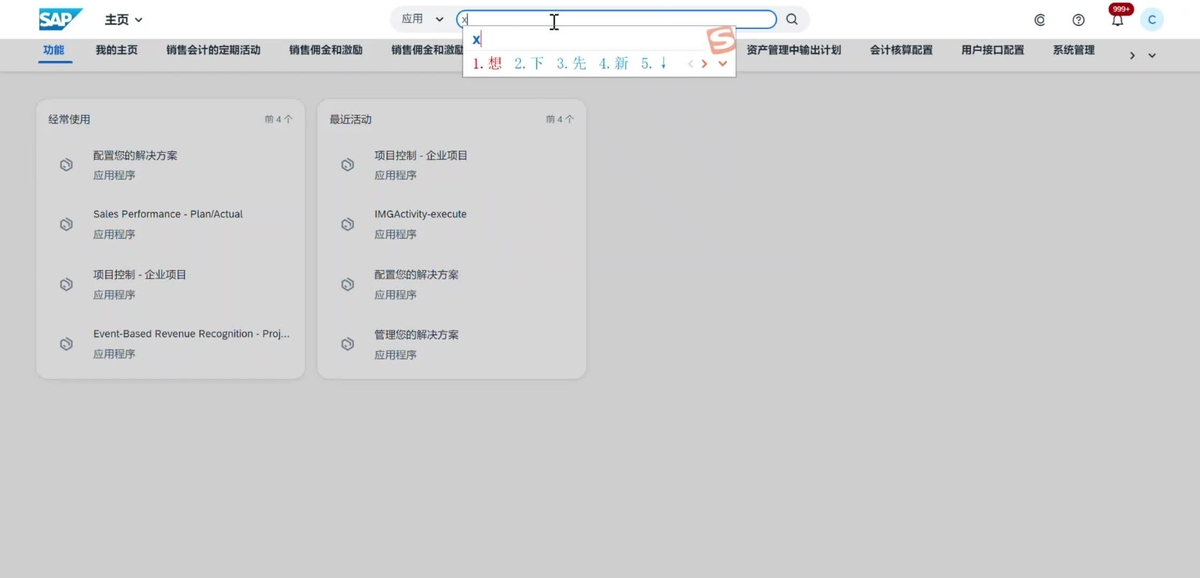Open the all tabs overflow dropdown
Image resolution: width=1200 pixels, height=578 pixels.
pyautogui.click(x=1152, y=56)
